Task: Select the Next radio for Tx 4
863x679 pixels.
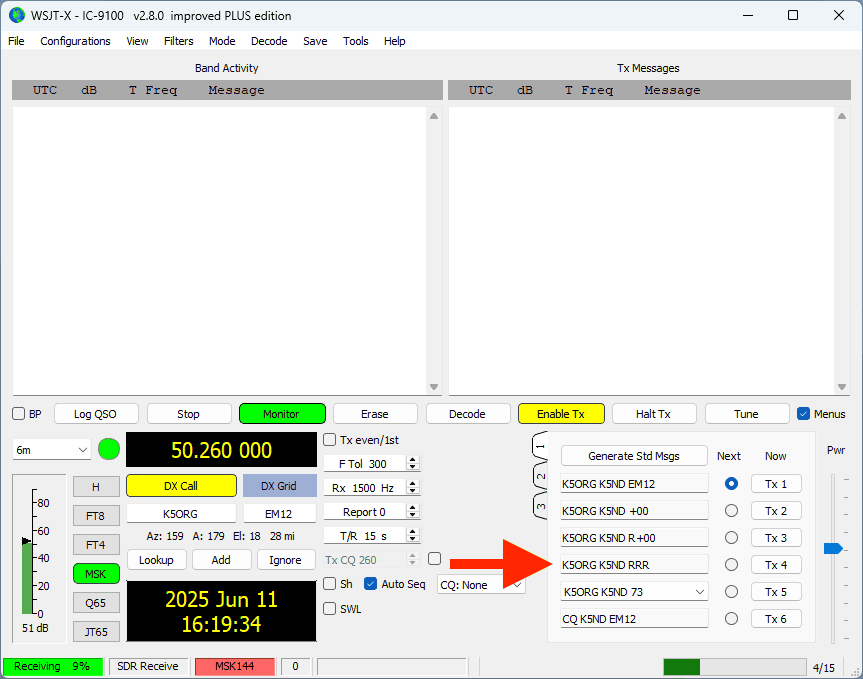Action: [x=732, y=565]
